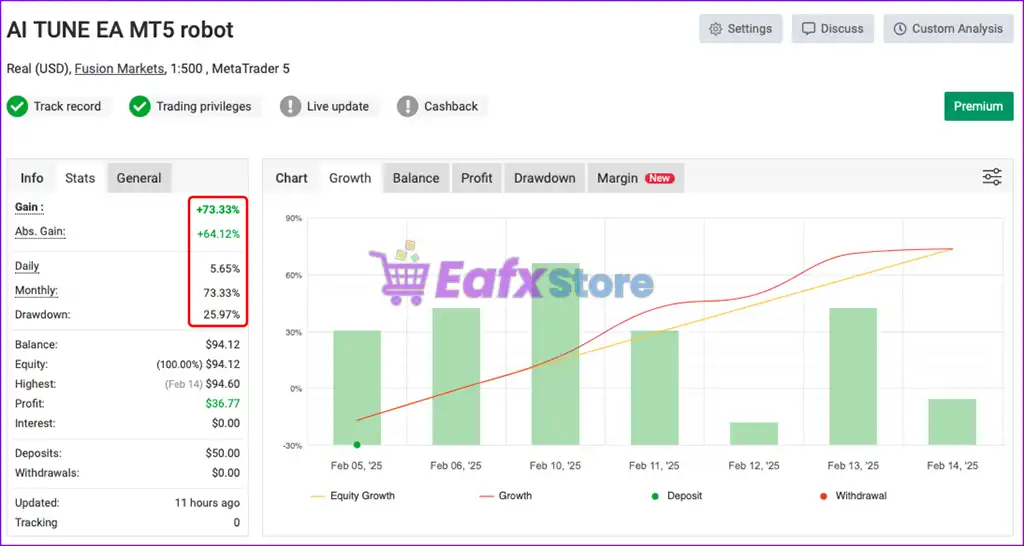The image size is (1024, 546).
Task: Click the Track record status label
Action: coord(67,106)
